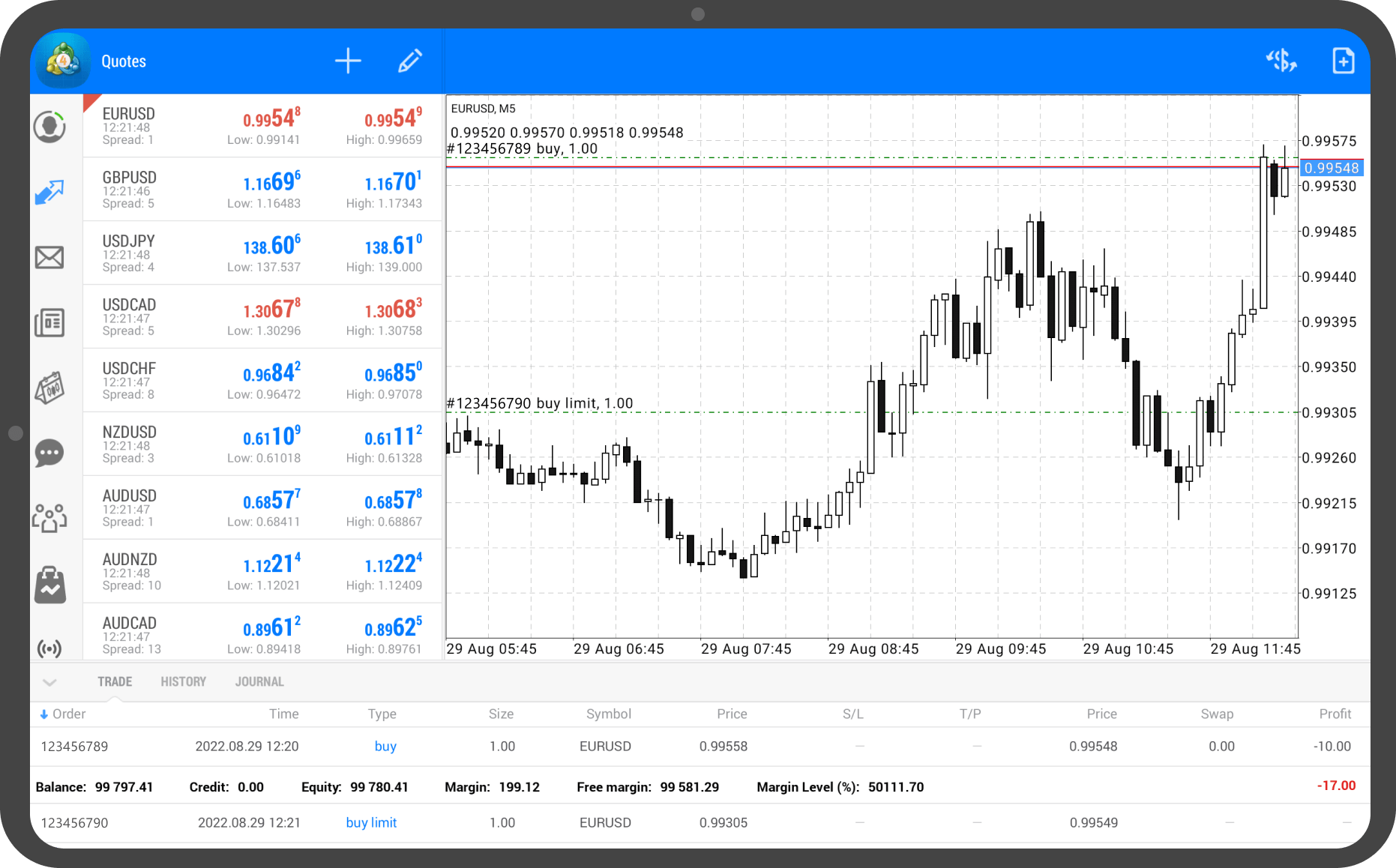Click the new order document icon

coord(1343,61)
